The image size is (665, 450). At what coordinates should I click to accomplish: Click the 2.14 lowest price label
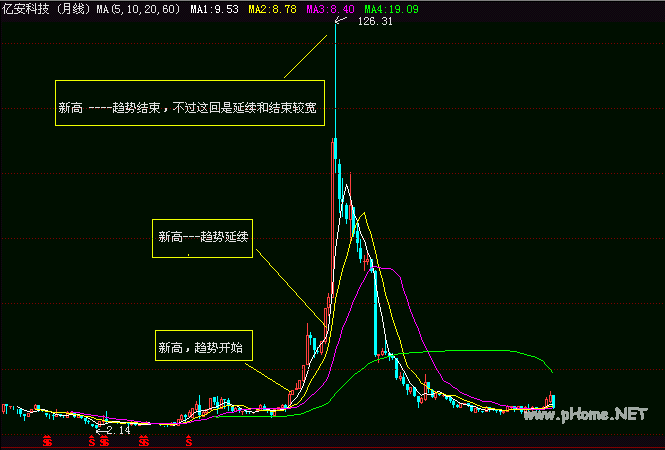pos(118,431)
